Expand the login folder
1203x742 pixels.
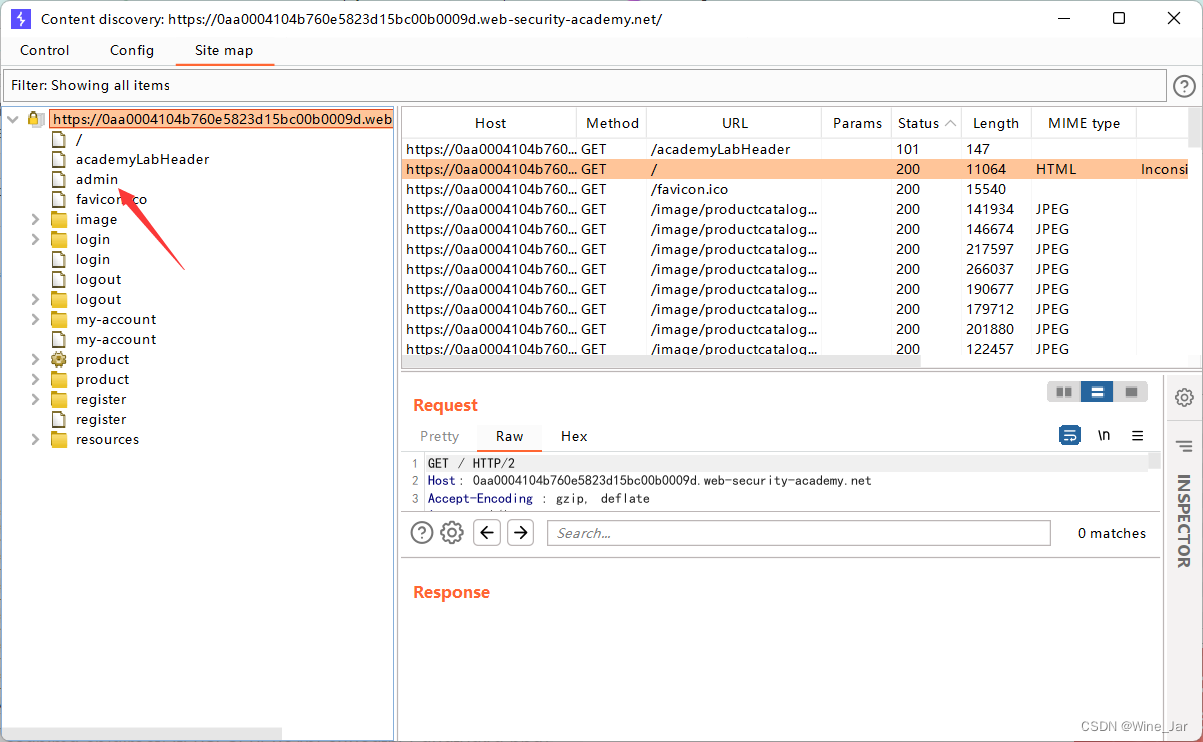click(x=36, y=239)
